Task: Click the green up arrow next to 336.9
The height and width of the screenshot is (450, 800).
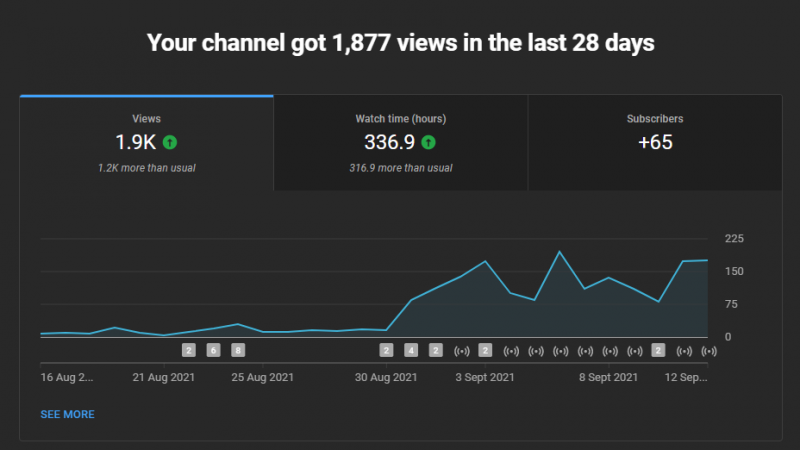Action: point(428,142)
